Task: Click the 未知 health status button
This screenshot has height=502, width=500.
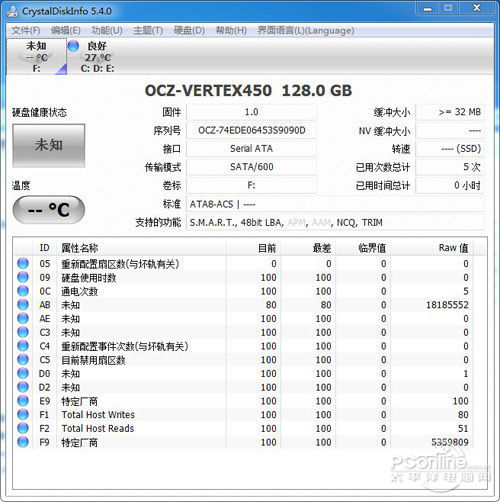Action: coord(49,145)
